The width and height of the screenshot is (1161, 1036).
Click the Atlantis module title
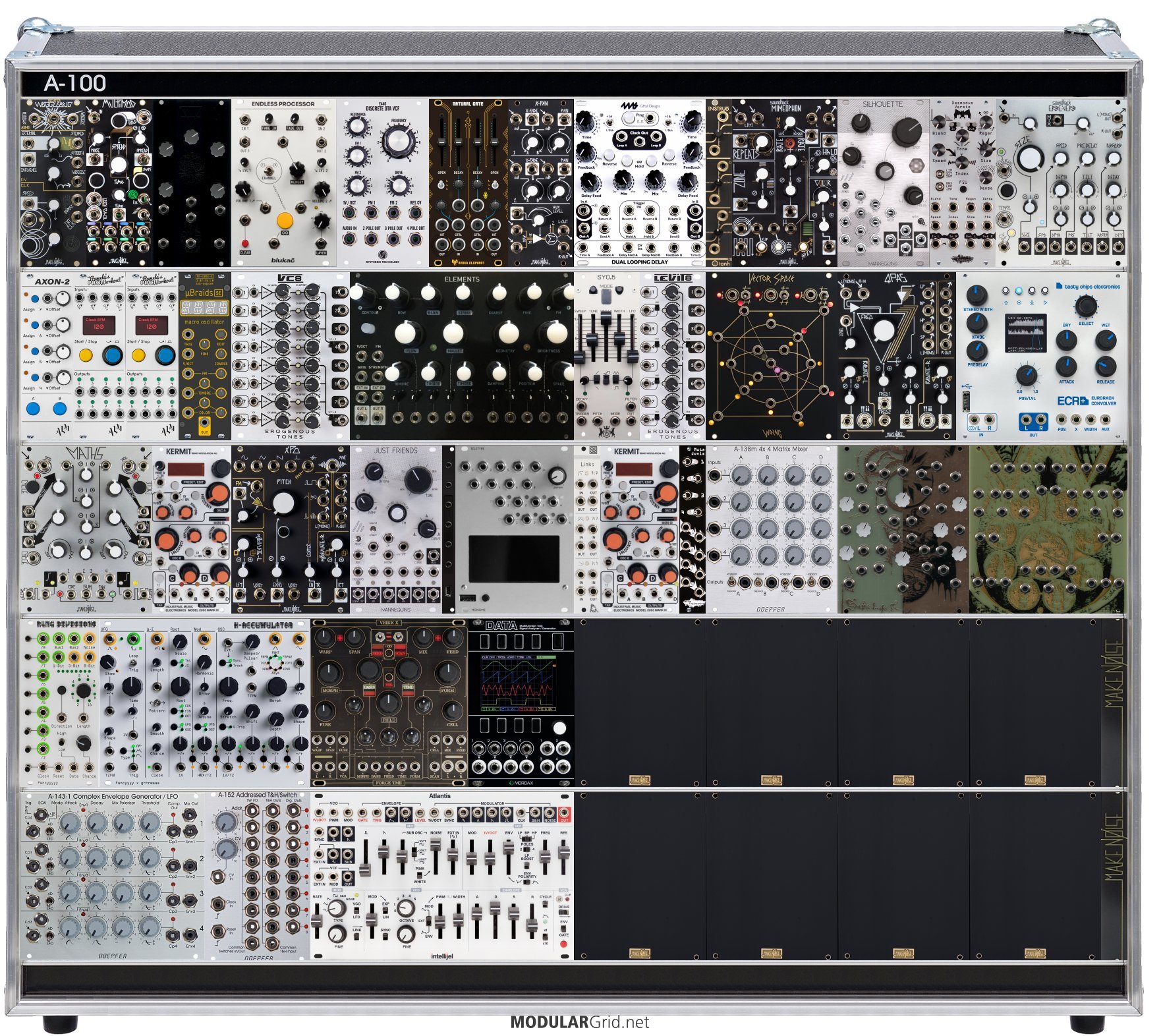point(440,796)
